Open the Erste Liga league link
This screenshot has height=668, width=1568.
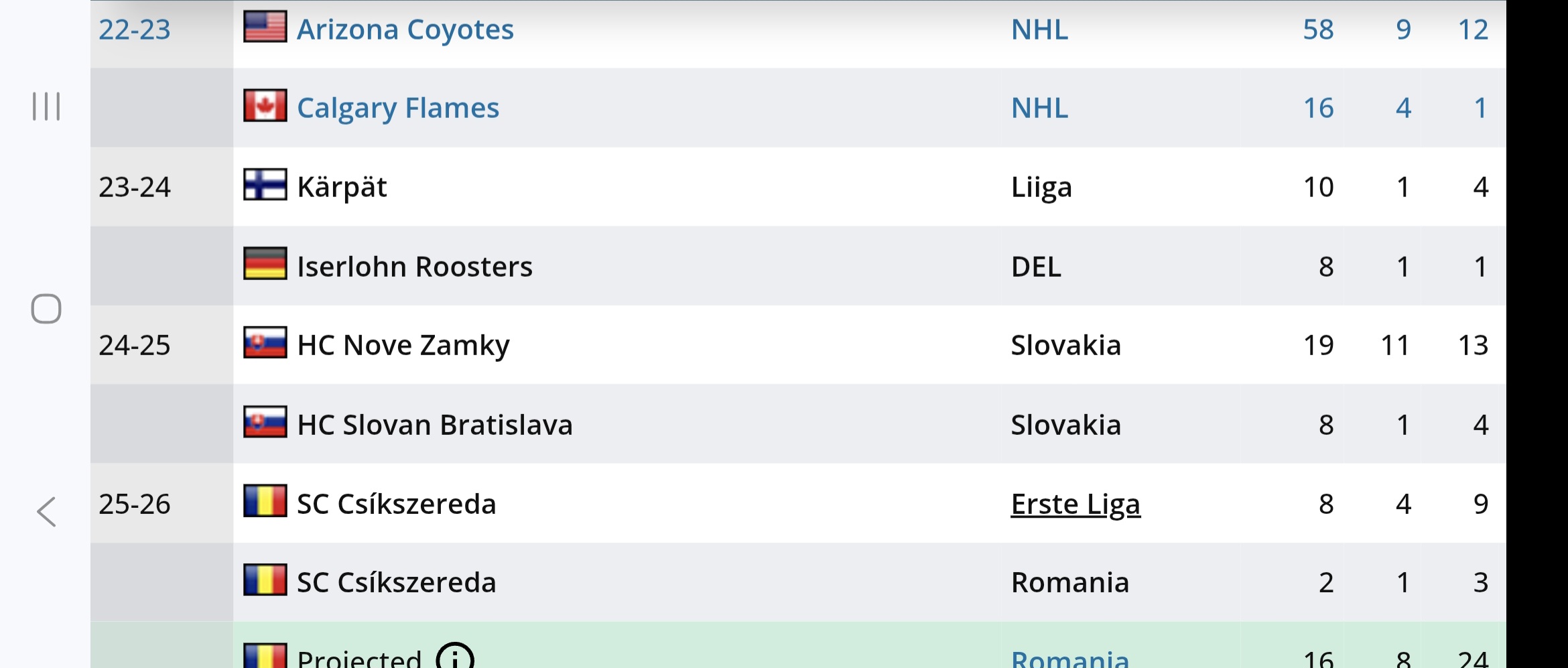1075,504
